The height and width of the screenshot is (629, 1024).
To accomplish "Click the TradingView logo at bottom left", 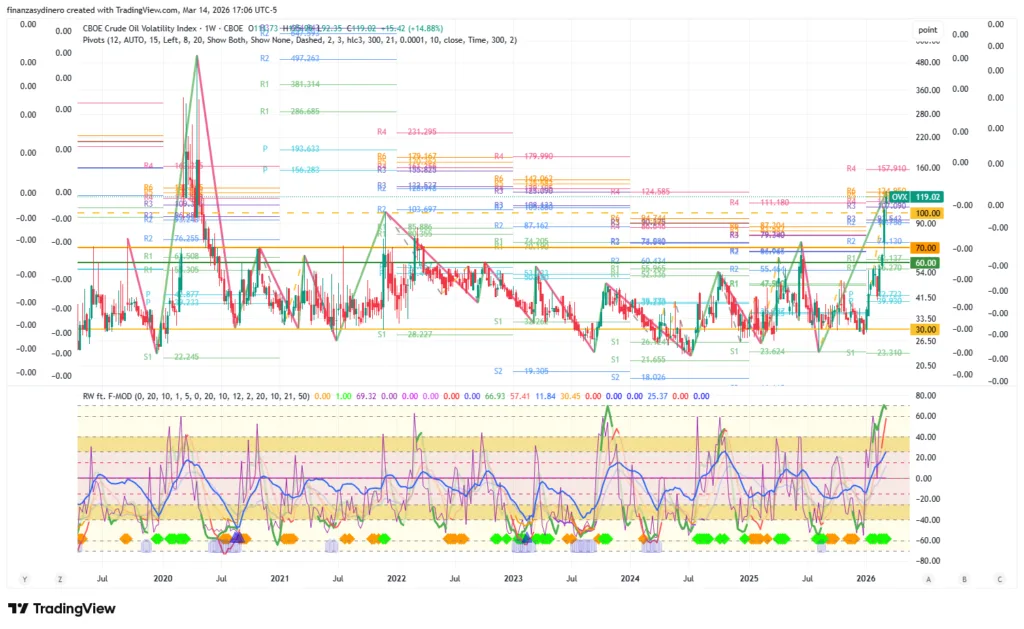I will tap(62, 609).
